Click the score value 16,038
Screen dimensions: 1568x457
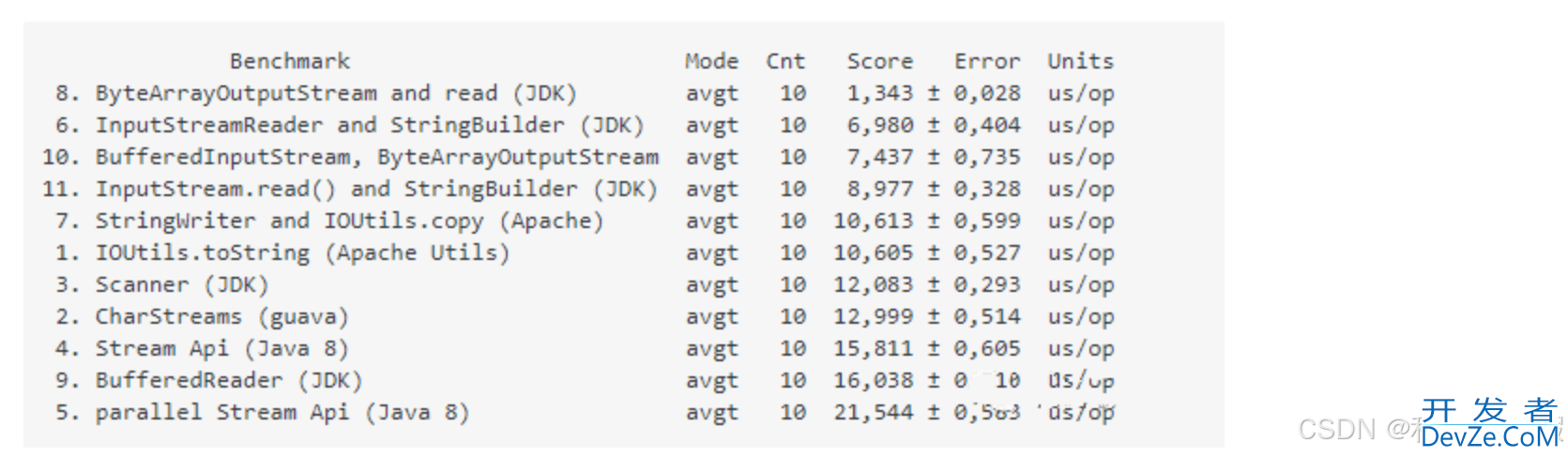point(874,381)
